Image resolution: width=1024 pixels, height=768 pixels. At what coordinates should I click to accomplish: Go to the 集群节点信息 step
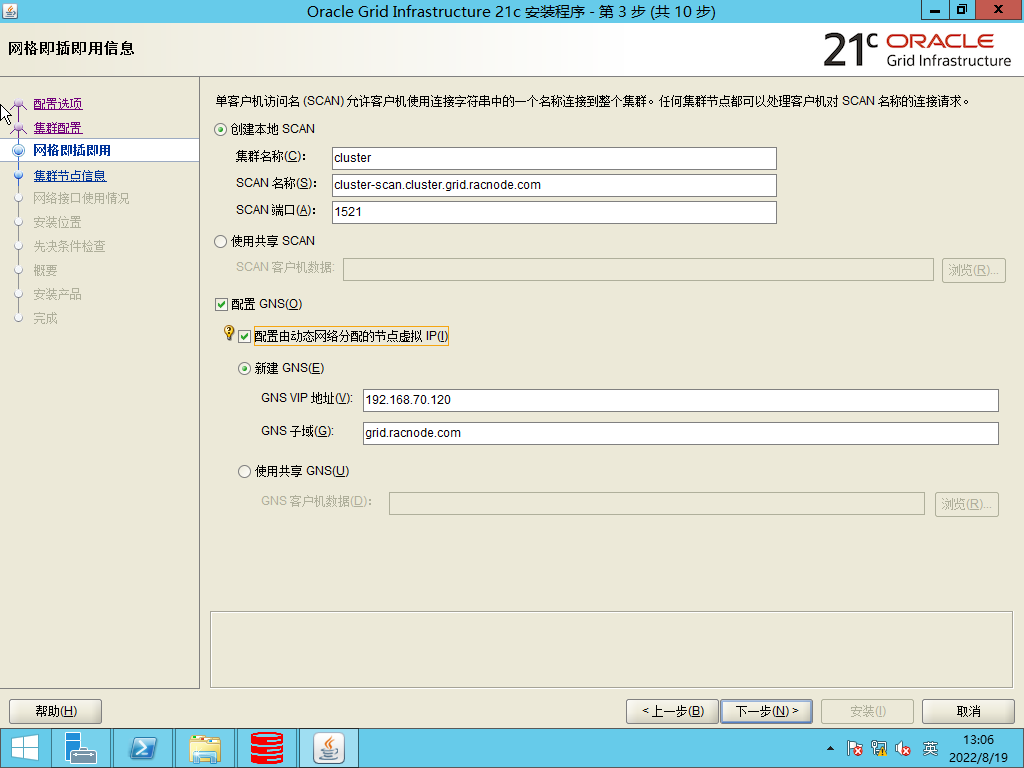[70, 176]
